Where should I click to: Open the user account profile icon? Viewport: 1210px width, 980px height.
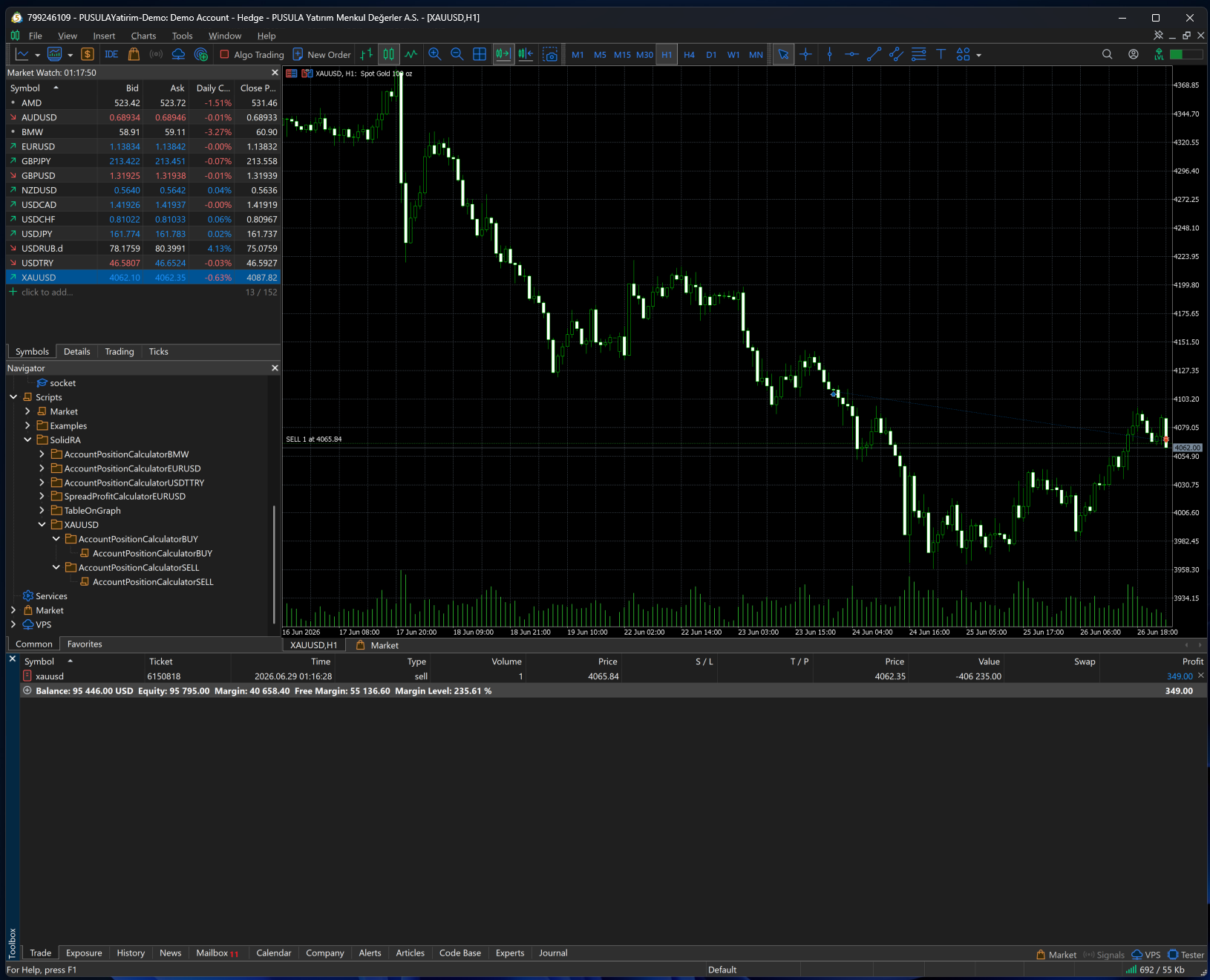tap(1133, 54)
